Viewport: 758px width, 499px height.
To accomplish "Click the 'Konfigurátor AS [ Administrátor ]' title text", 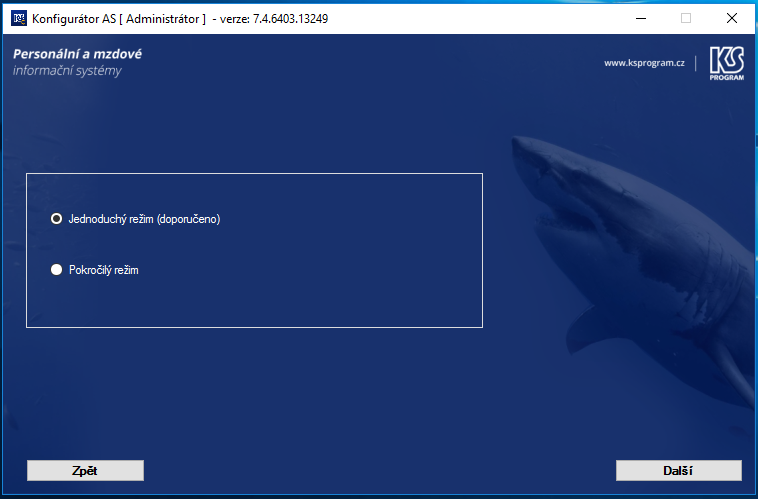I will [119, 19].
